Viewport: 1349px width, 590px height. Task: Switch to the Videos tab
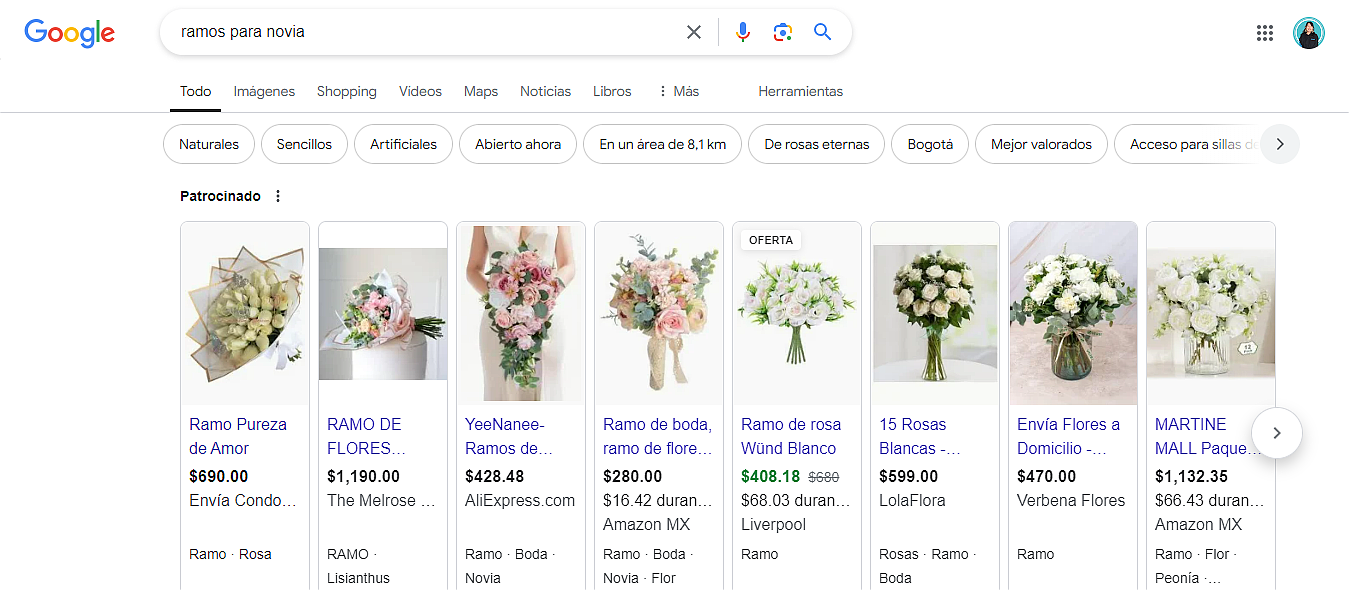(x=420, y=91)
